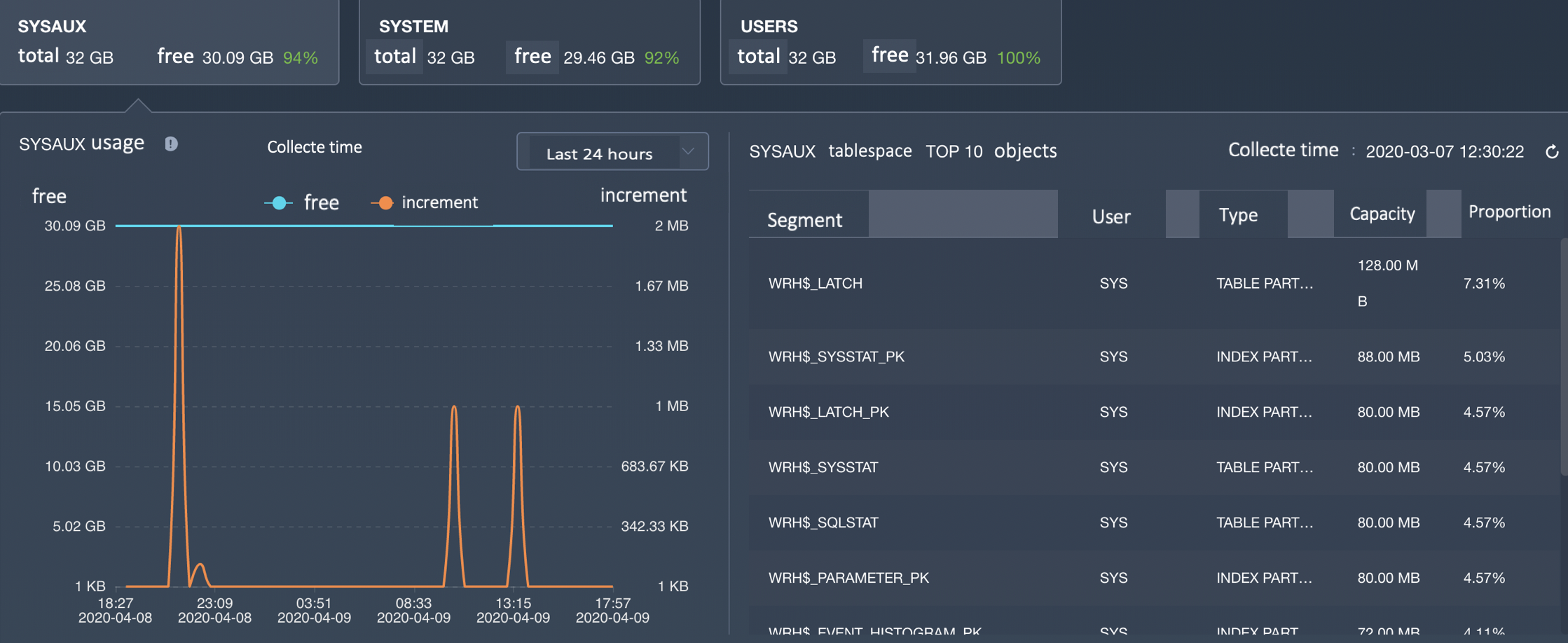Viewport: 1568px width, 643px height.
Task: Click the info icon beside SYSAUX usage
Action: 171,144
